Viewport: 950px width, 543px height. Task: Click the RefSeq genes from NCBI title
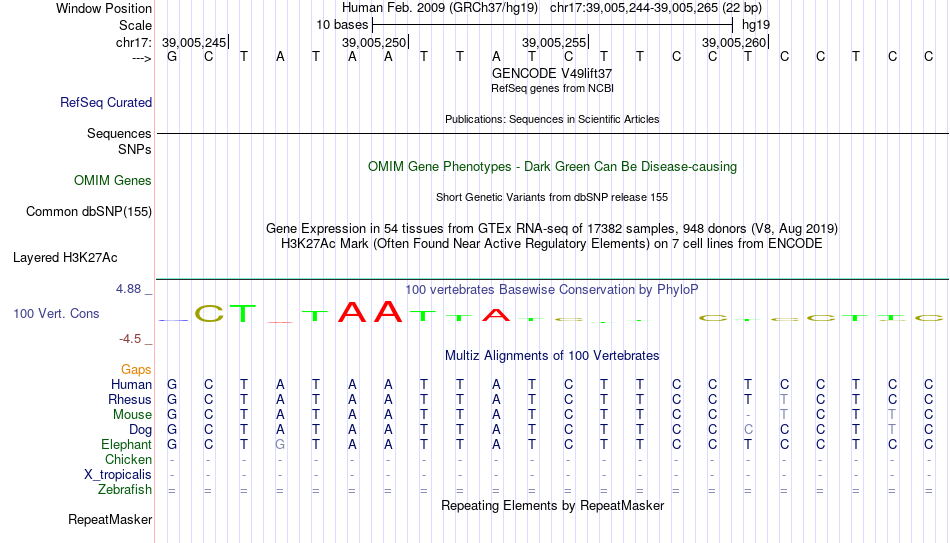[552, 88]
